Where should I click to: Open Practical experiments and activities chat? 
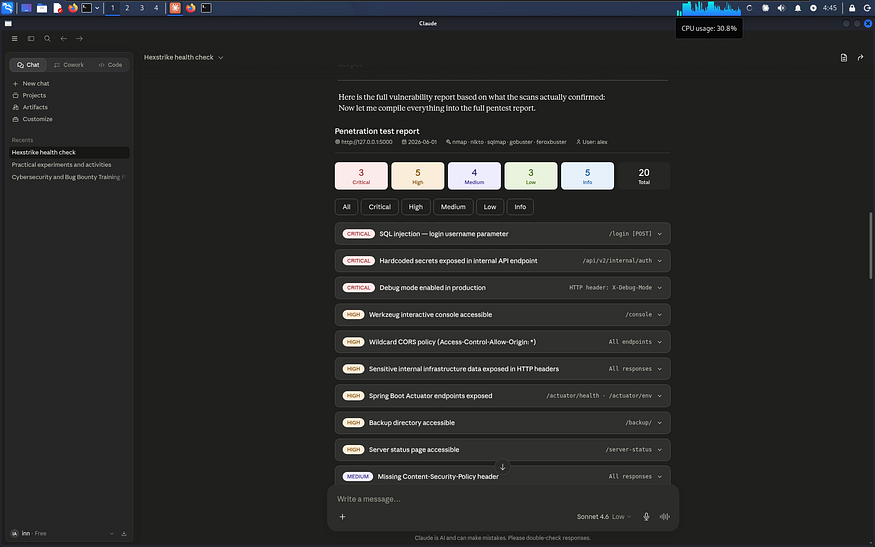69,165
